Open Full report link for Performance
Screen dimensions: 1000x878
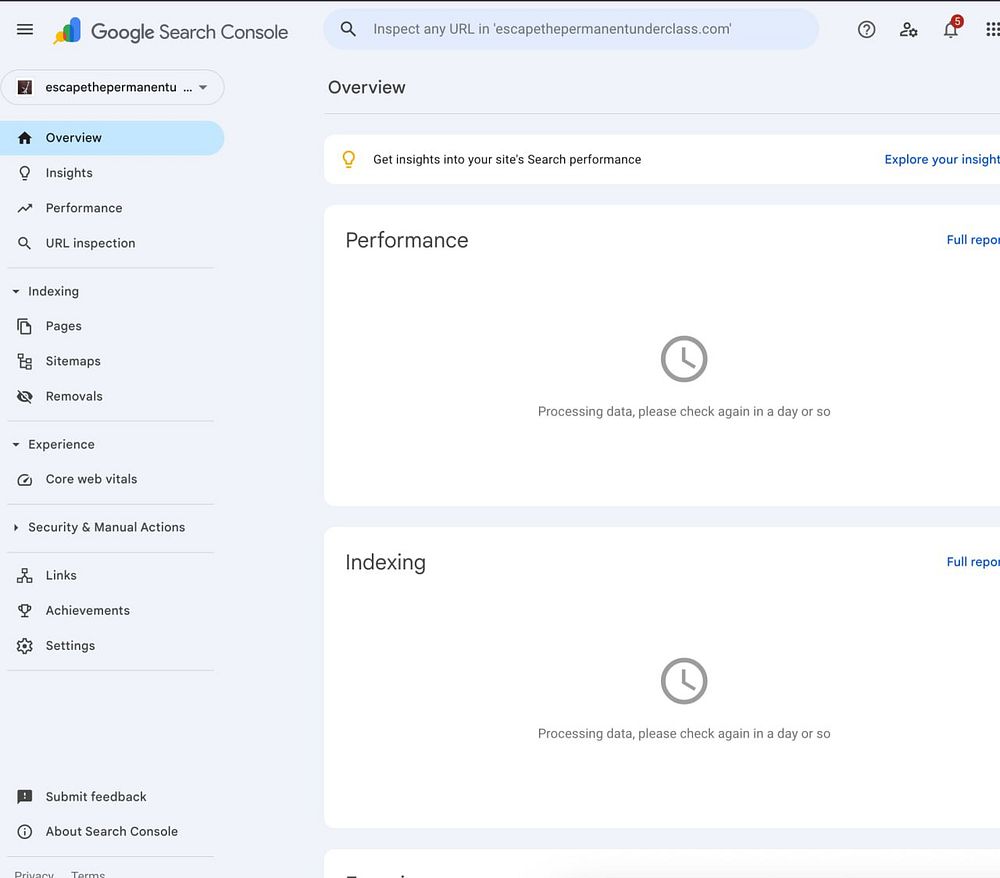[x=972, y=240]
